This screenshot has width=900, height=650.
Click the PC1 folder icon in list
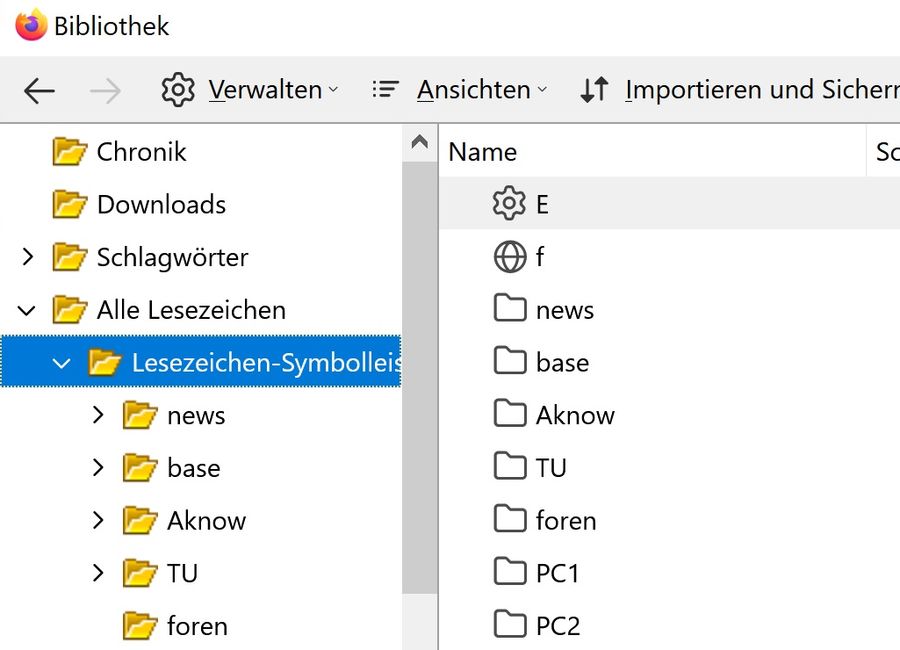pyautogui.click(x=510, y=573)
